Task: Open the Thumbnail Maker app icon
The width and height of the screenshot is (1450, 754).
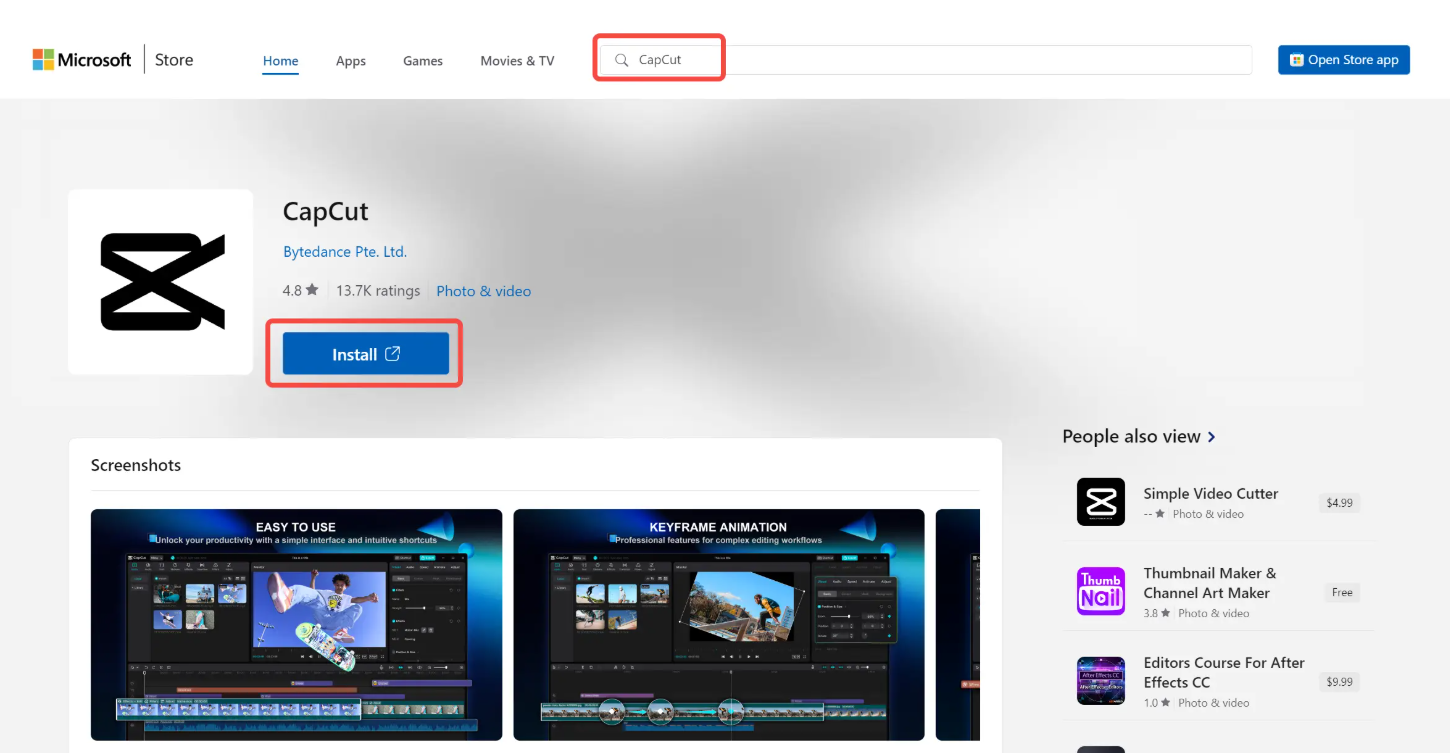Action: coord(1100,591)
